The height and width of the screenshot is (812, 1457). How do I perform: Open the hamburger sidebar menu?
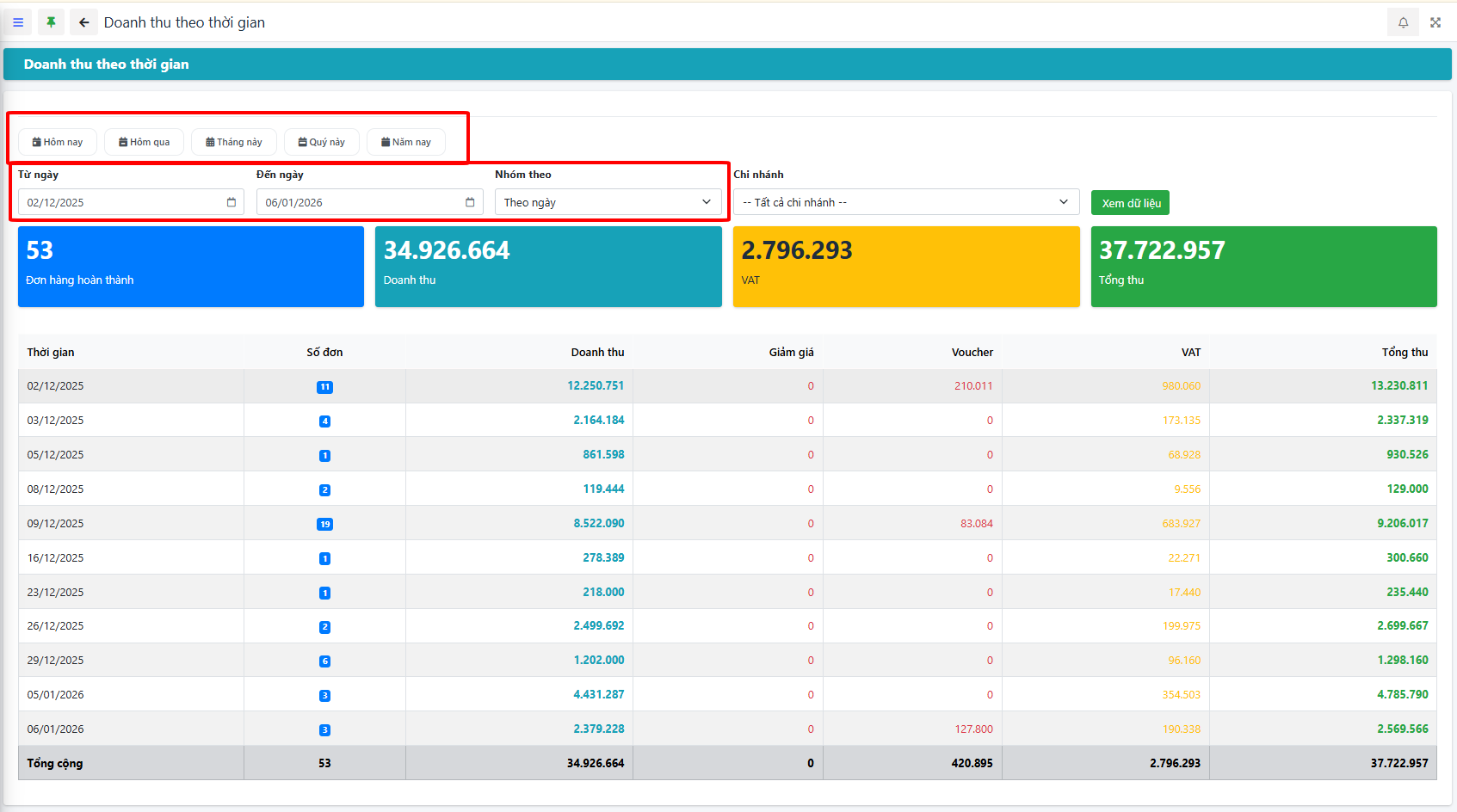coord(18,22)
